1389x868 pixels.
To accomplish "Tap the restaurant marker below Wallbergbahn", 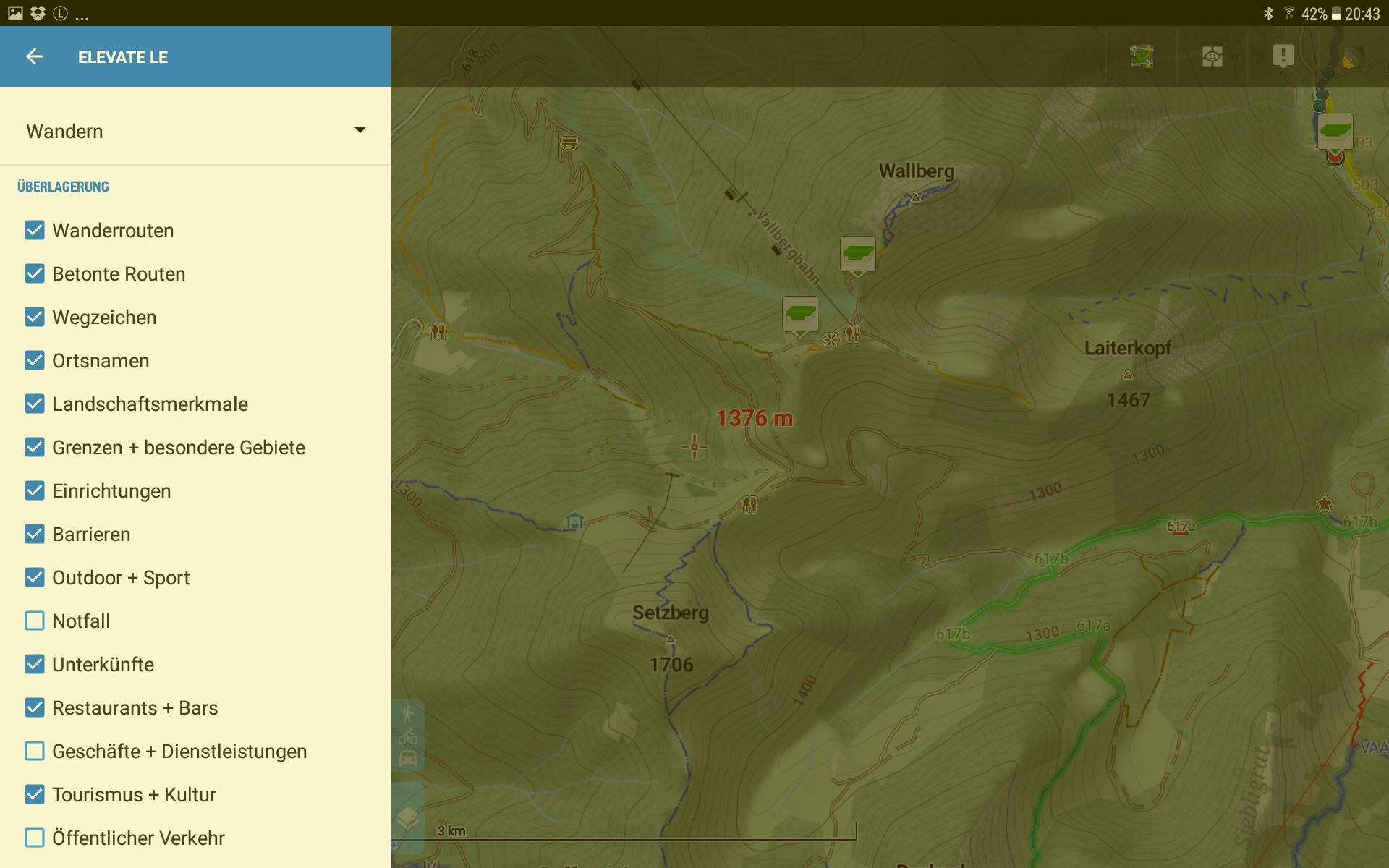I will [x=853, y=333].
